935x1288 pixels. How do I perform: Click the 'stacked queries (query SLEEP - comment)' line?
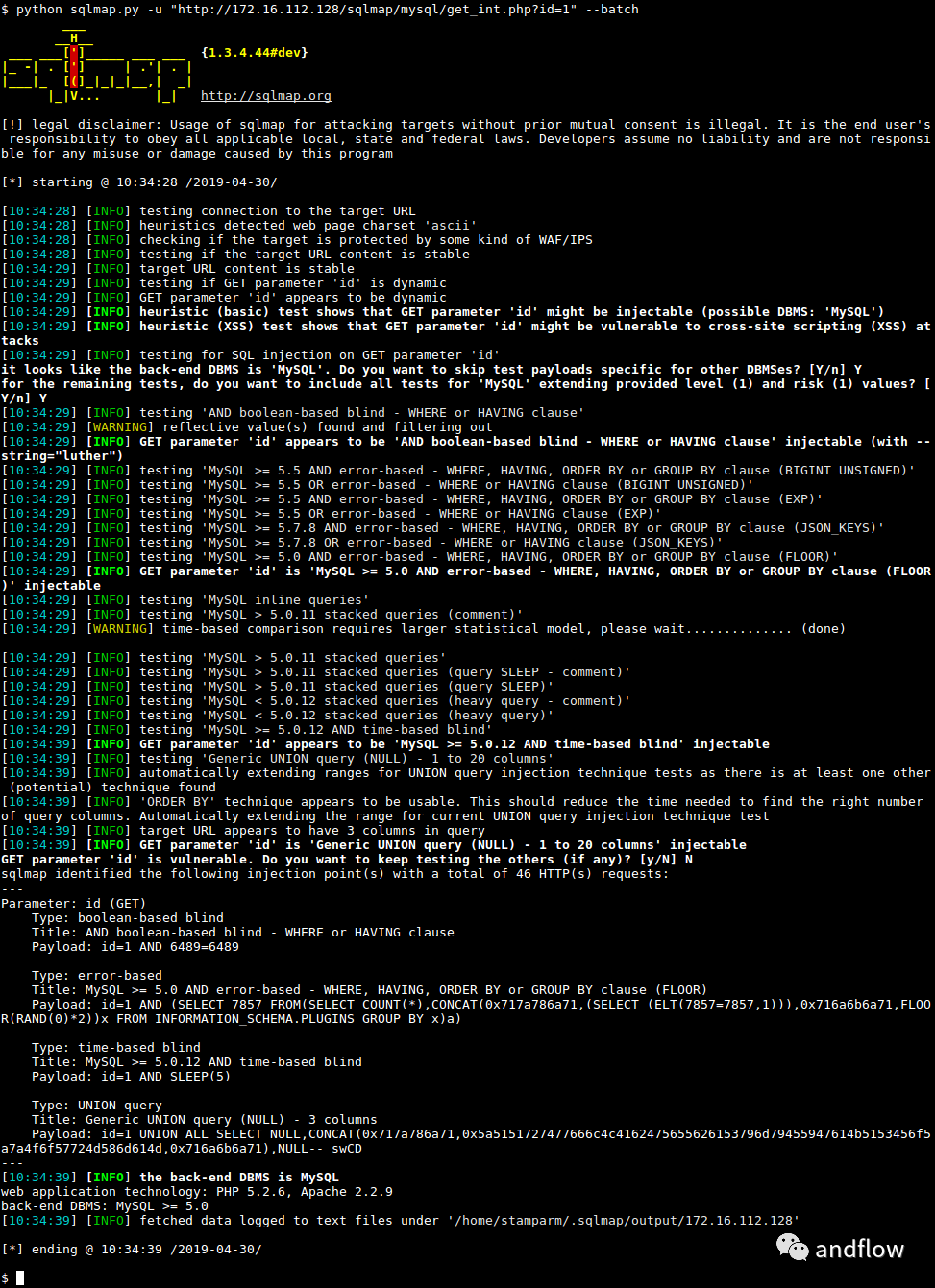316,672
